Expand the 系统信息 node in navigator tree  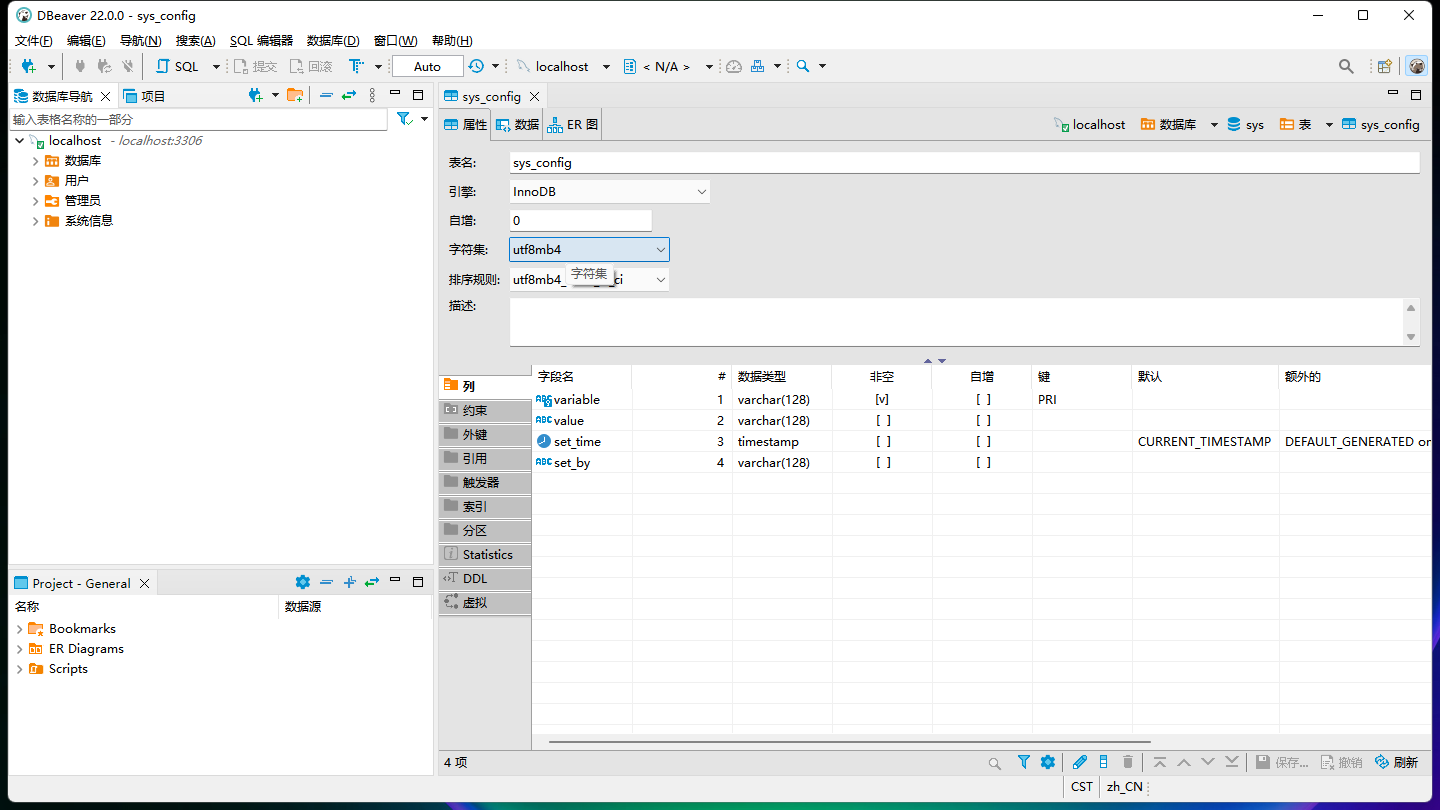click(35, 221)
